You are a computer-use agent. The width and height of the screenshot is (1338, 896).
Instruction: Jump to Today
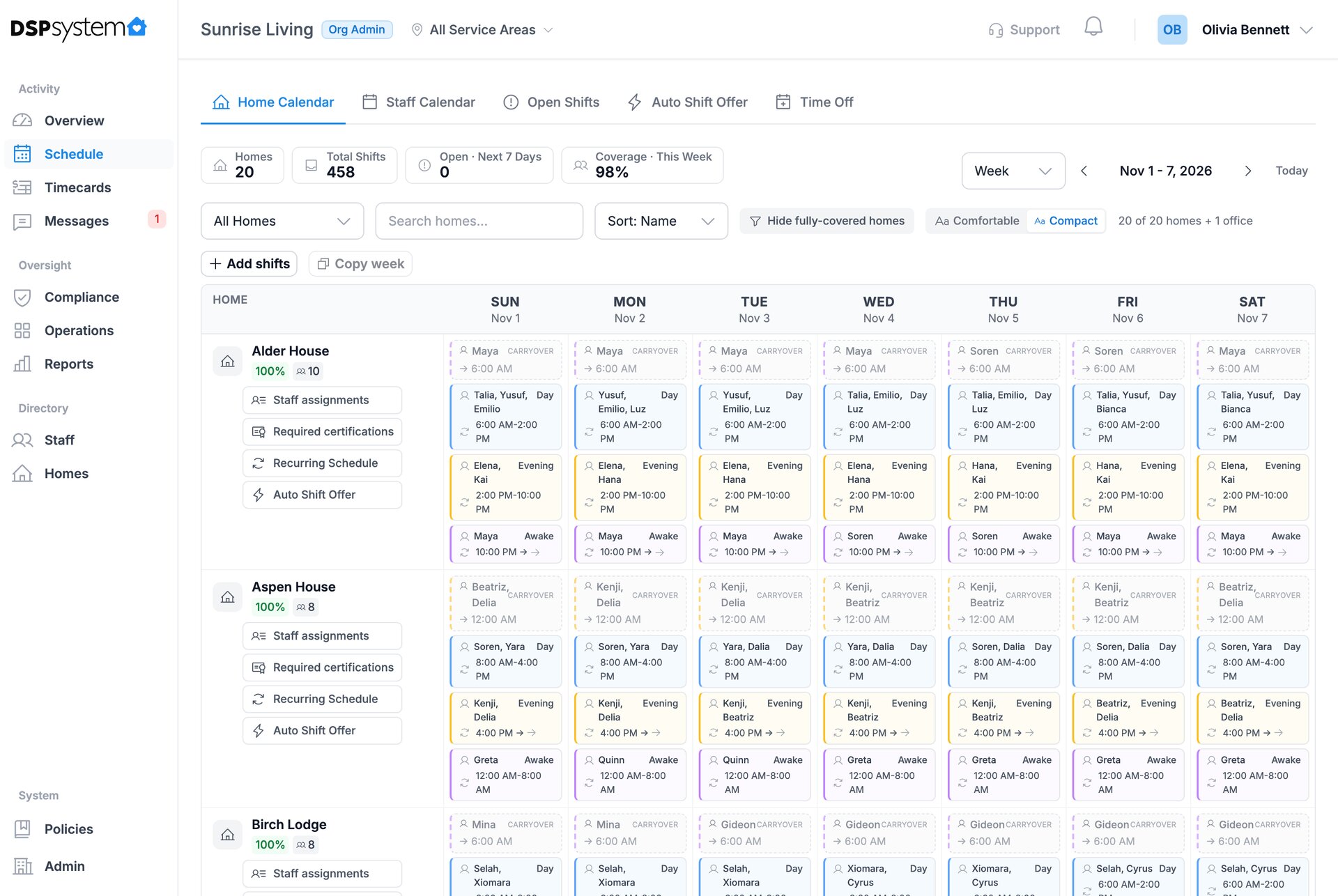click(x=1291, y=171)
